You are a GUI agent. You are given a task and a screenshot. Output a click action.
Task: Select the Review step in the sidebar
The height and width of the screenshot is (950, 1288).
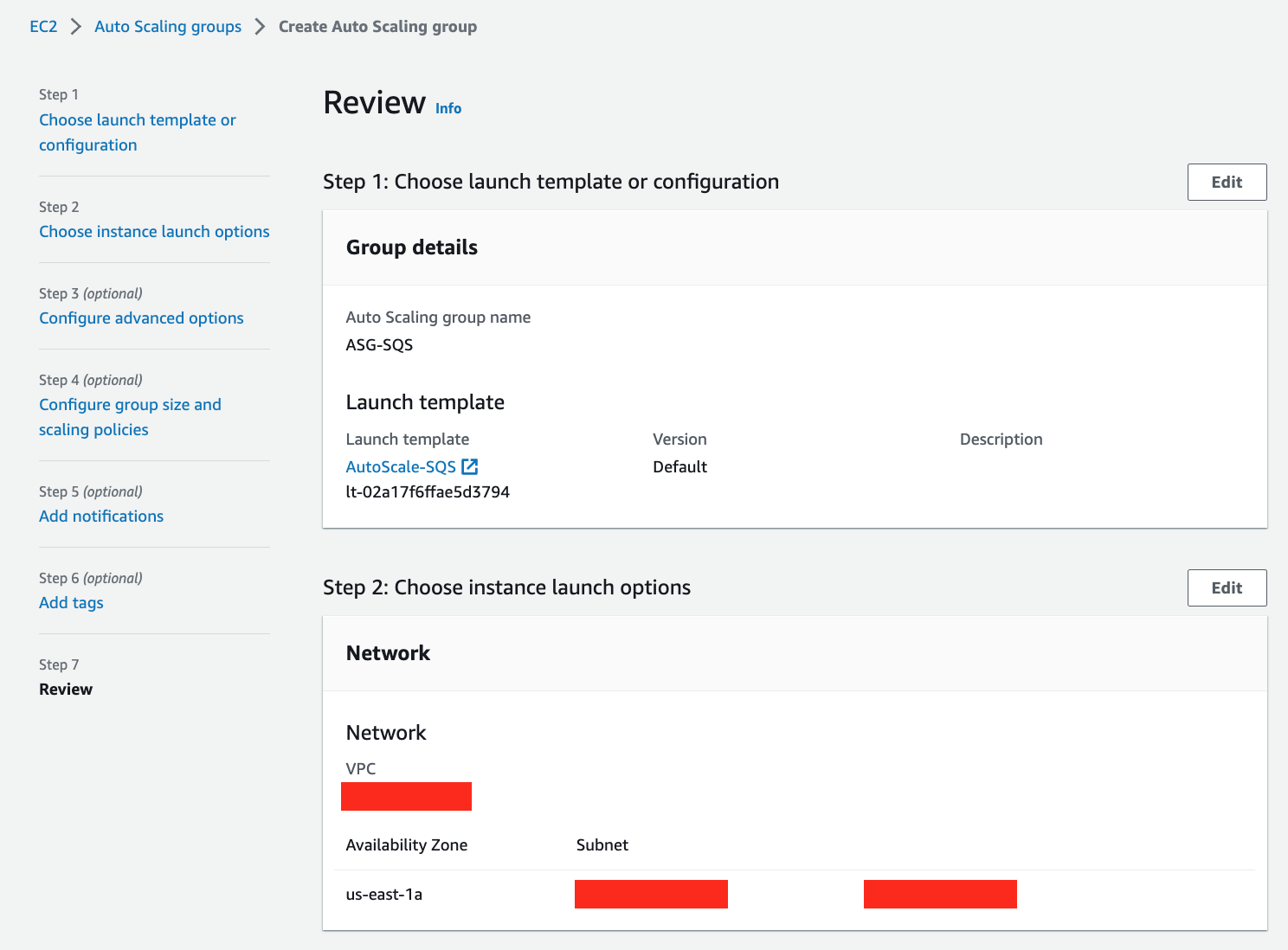[x=66, y=689]
